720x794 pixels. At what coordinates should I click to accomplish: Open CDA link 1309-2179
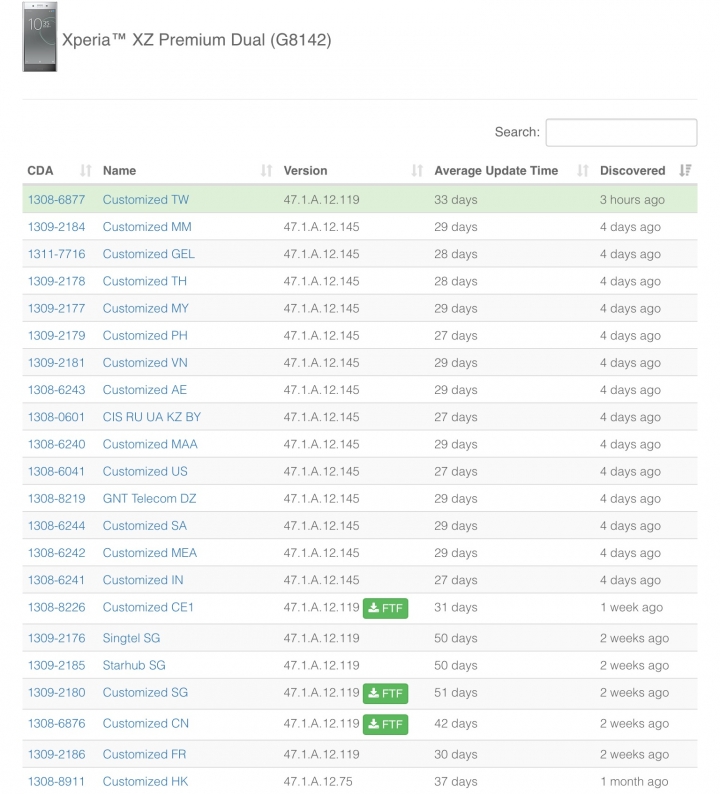[x=56, y=335]
